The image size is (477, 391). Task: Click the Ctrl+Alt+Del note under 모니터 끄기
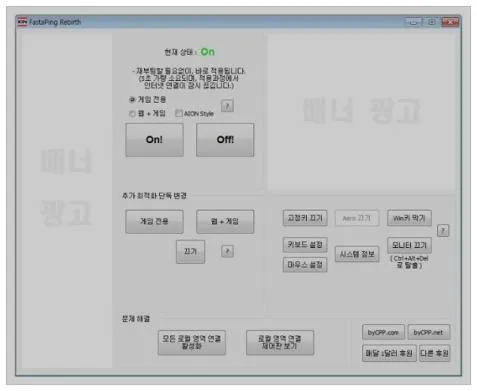pyautogui.click(x=409, y=262)
